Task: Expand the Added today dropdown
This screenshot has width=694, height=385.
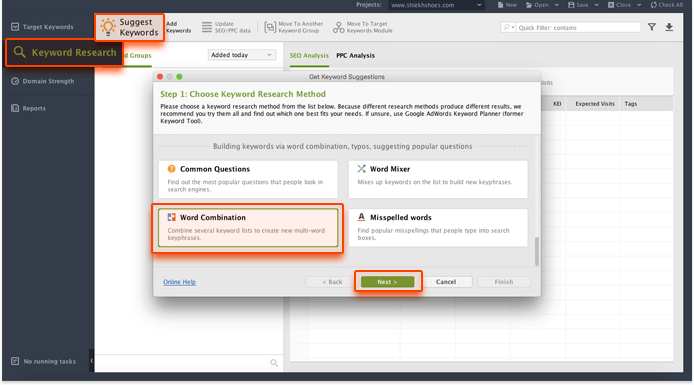Action: [x=242, y=55]
